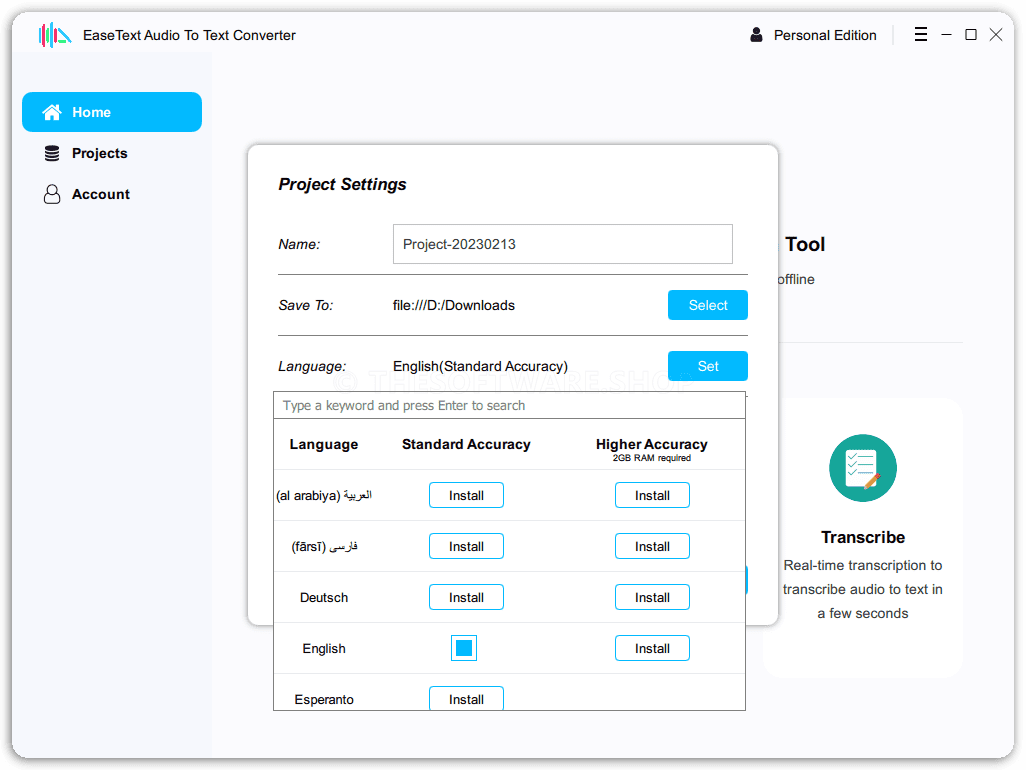Install Arabic Standard Accuracy model
Screen dimensions: 1026x770
[x=466, y=495]
